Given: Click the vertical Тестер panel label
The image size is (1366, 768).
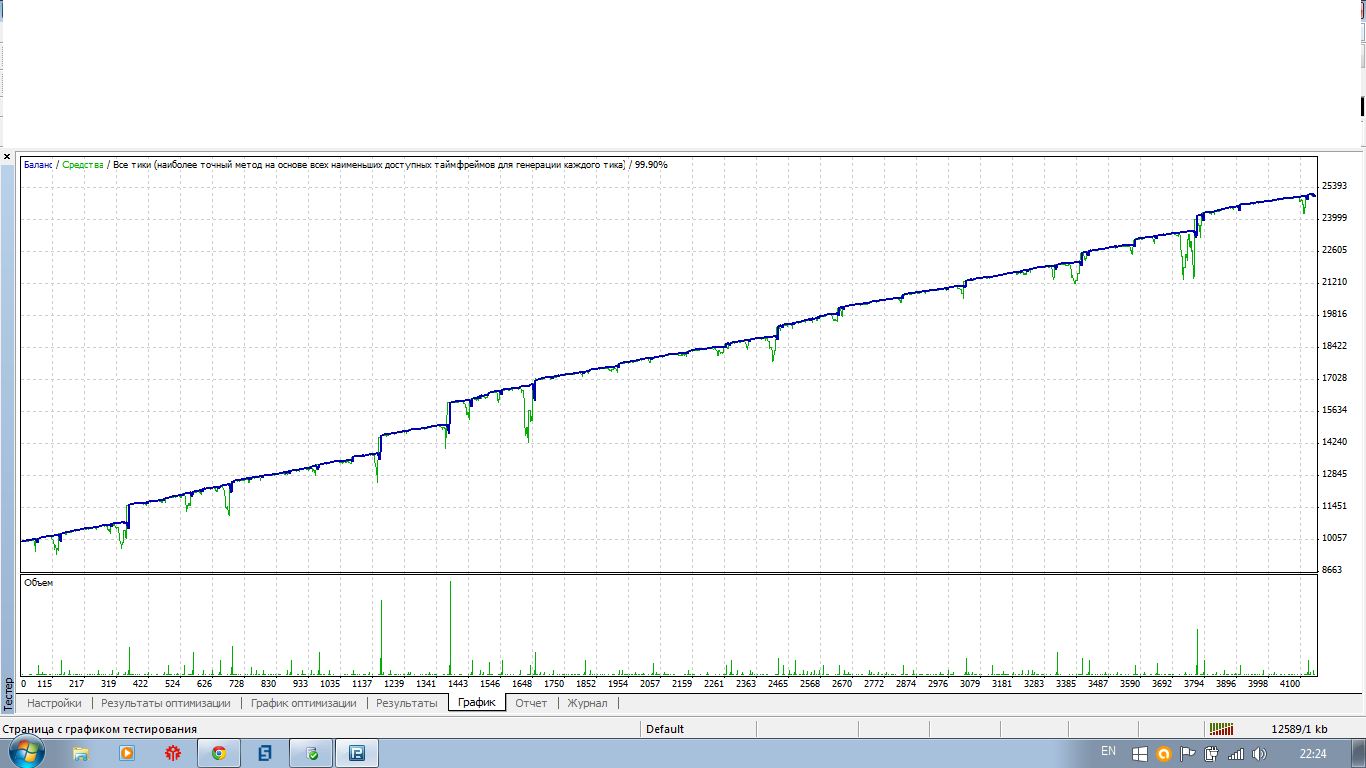Looking at the screenshot, I should click(8, 693).
